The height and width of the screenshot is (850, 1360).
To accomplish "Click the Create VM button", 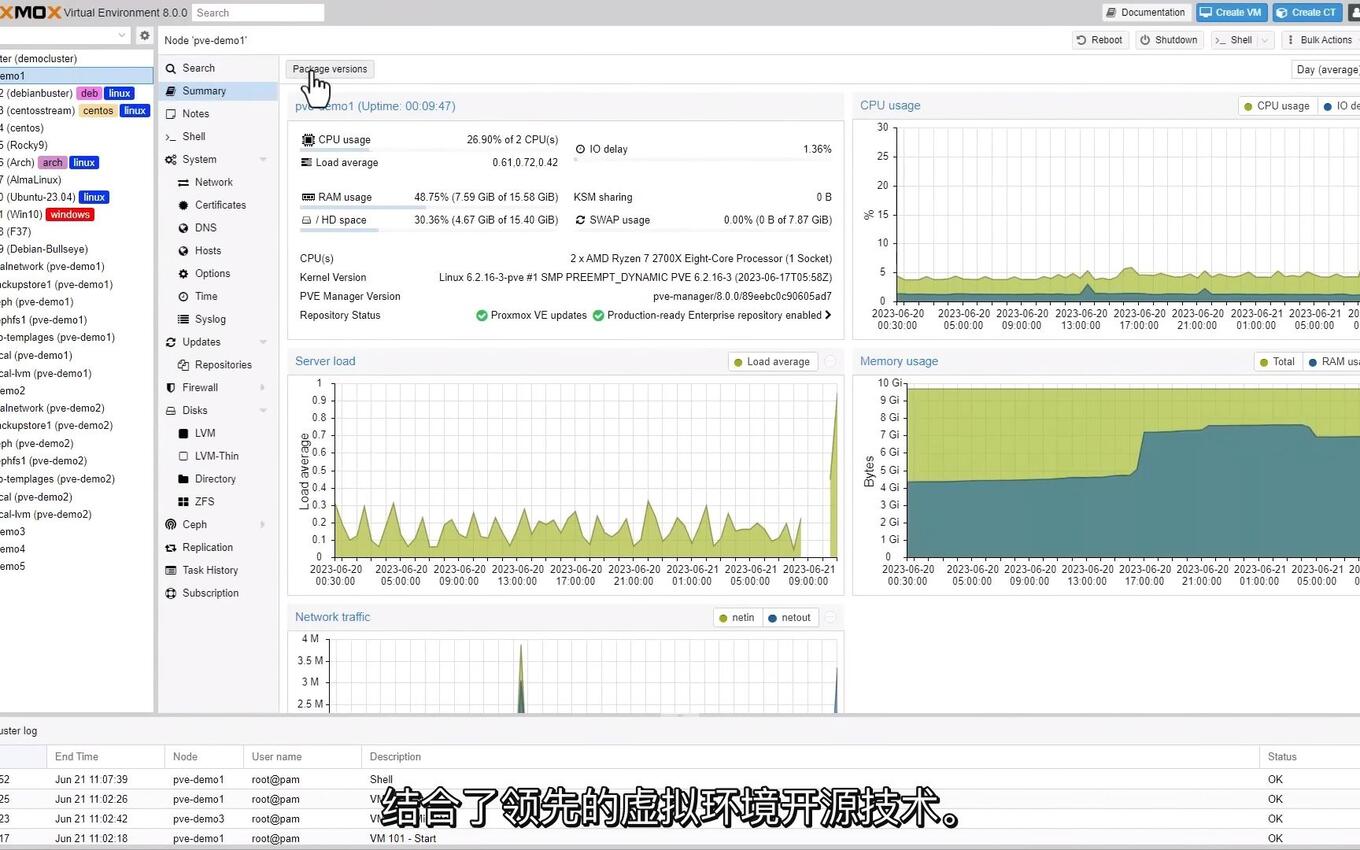I will tap(1231, 13).
